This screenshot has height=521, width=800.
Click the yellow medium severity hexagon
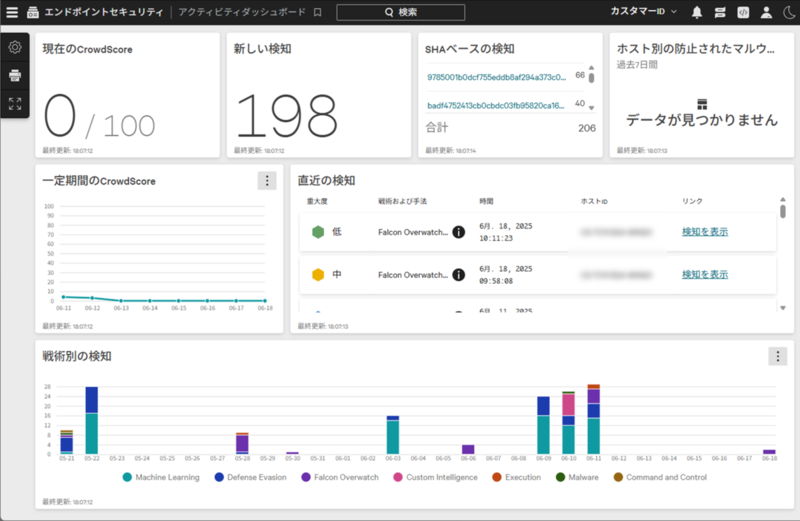[x=318, y=275]
